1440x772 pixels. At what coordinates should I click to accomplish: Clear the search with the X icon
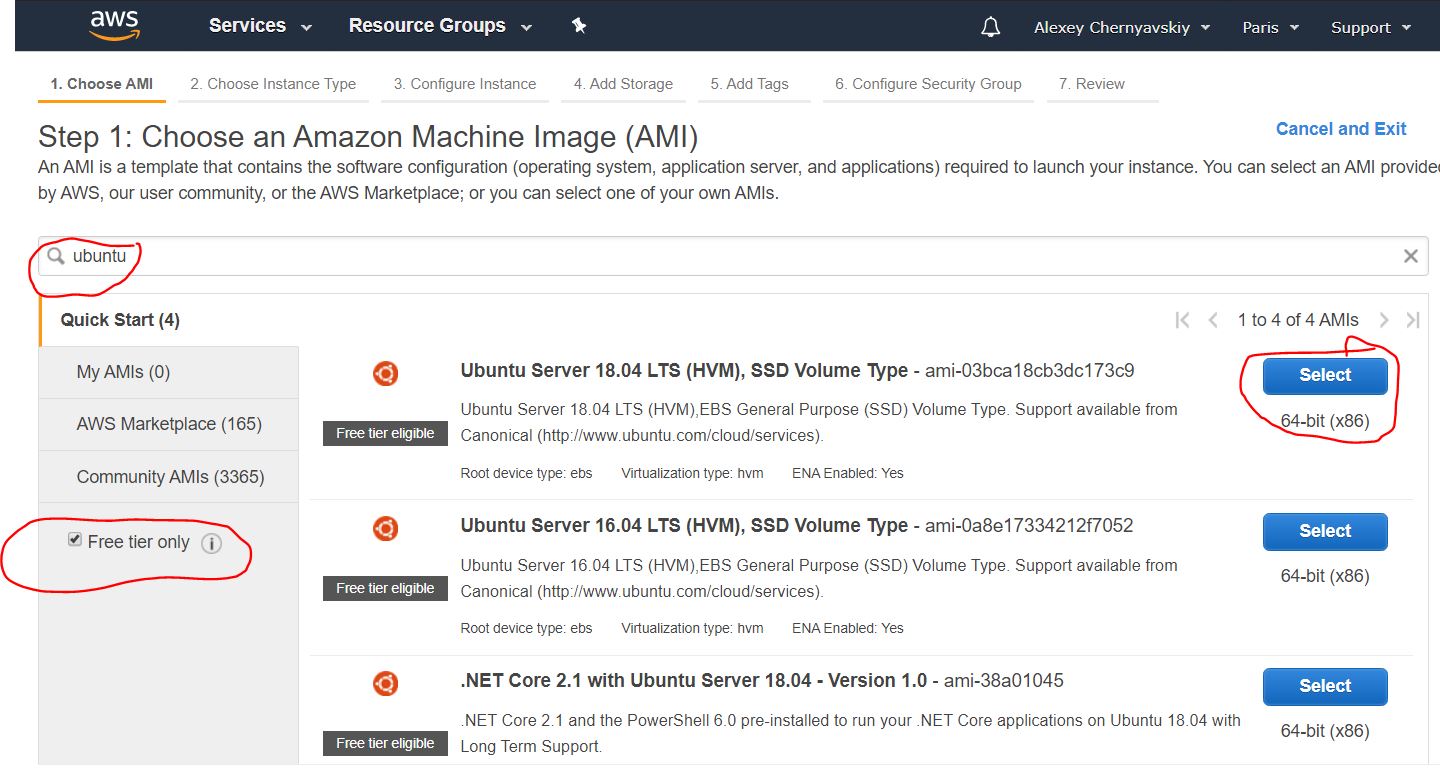pos(1410,255)
